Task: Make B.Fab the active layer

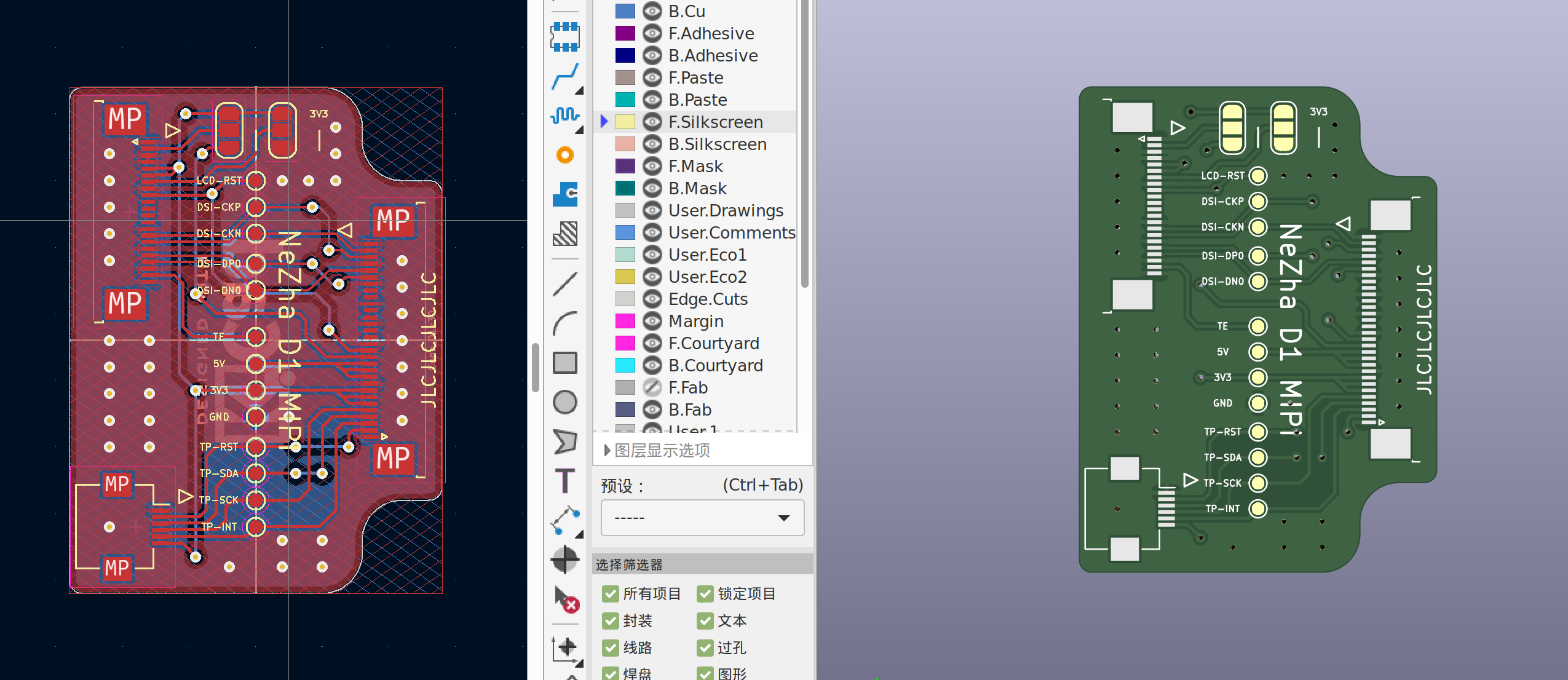Action: coord(690,409)
